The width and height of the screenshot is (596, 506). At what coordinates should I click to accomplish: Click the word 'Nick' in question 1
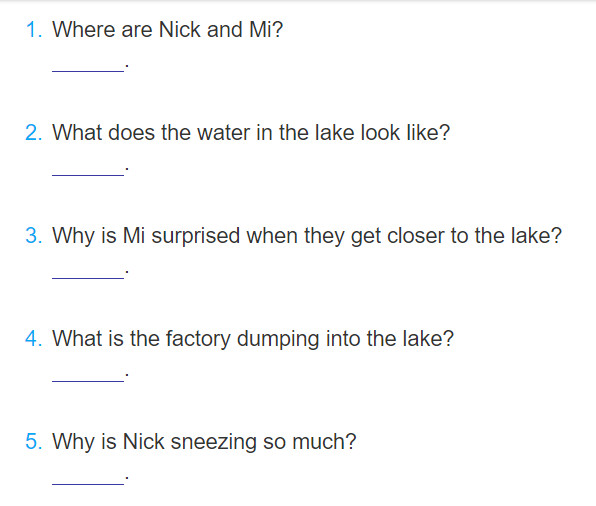click(180, 30)
